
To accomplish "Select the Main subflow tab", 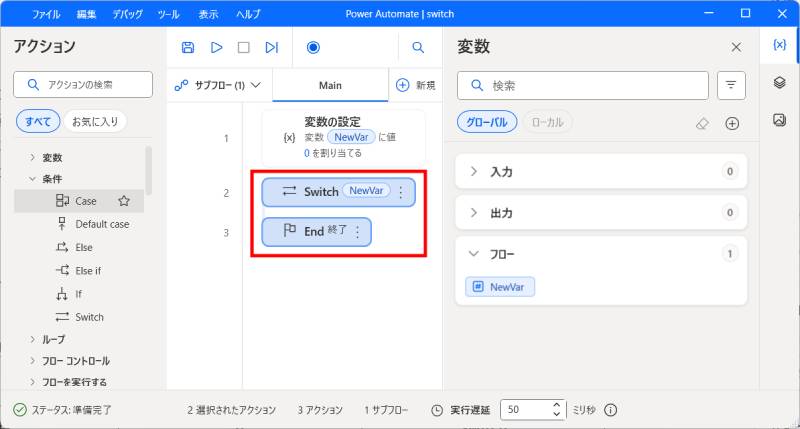I will (x=330, y=86).
